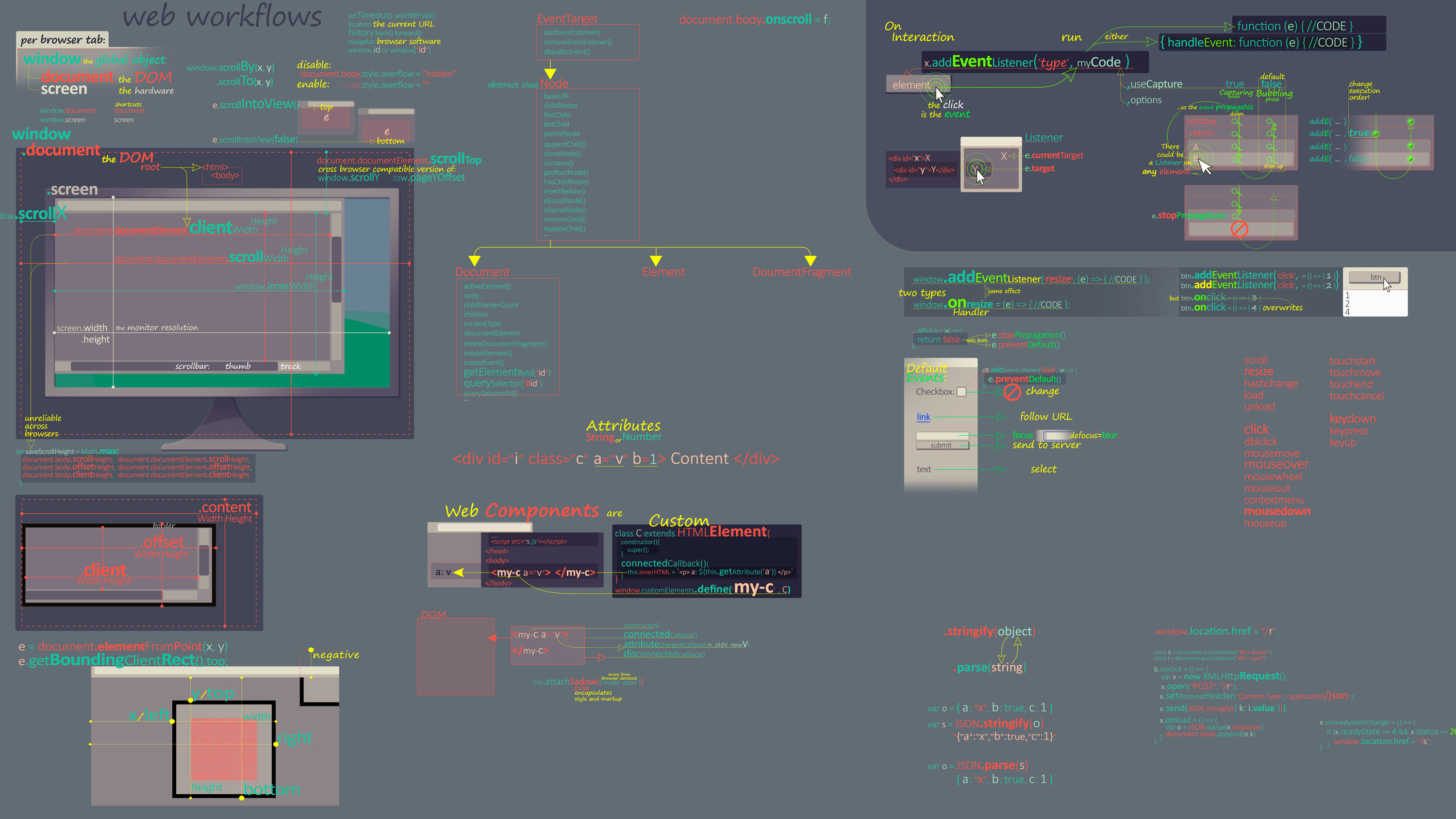Image resolution: width=1456 pixels, height=819 pixels.
Task: Click "dispatchEvent()" in the EventTarget box
Action: (566, 52)
